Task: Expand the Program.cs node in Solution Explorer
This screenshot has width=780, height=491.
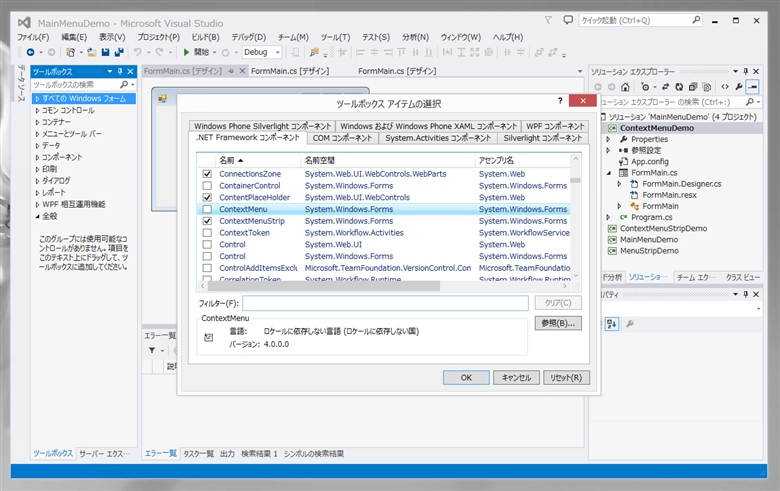Action: click(x=608, y=217)
